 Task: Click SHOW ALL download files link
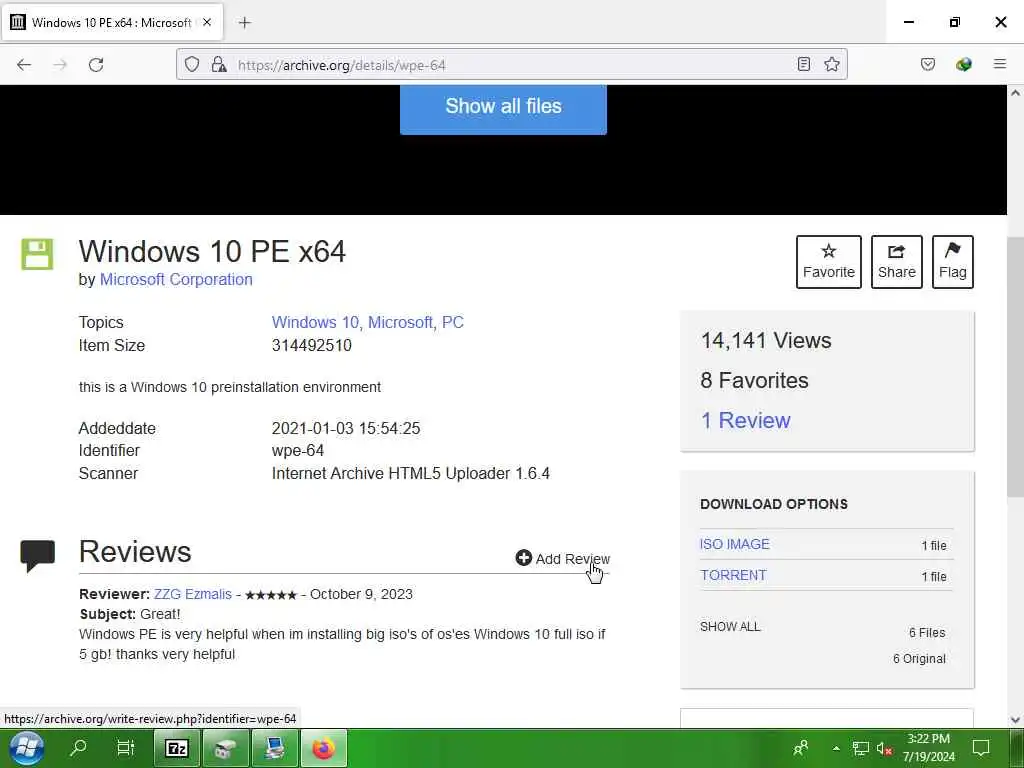(x=730, y=627)
